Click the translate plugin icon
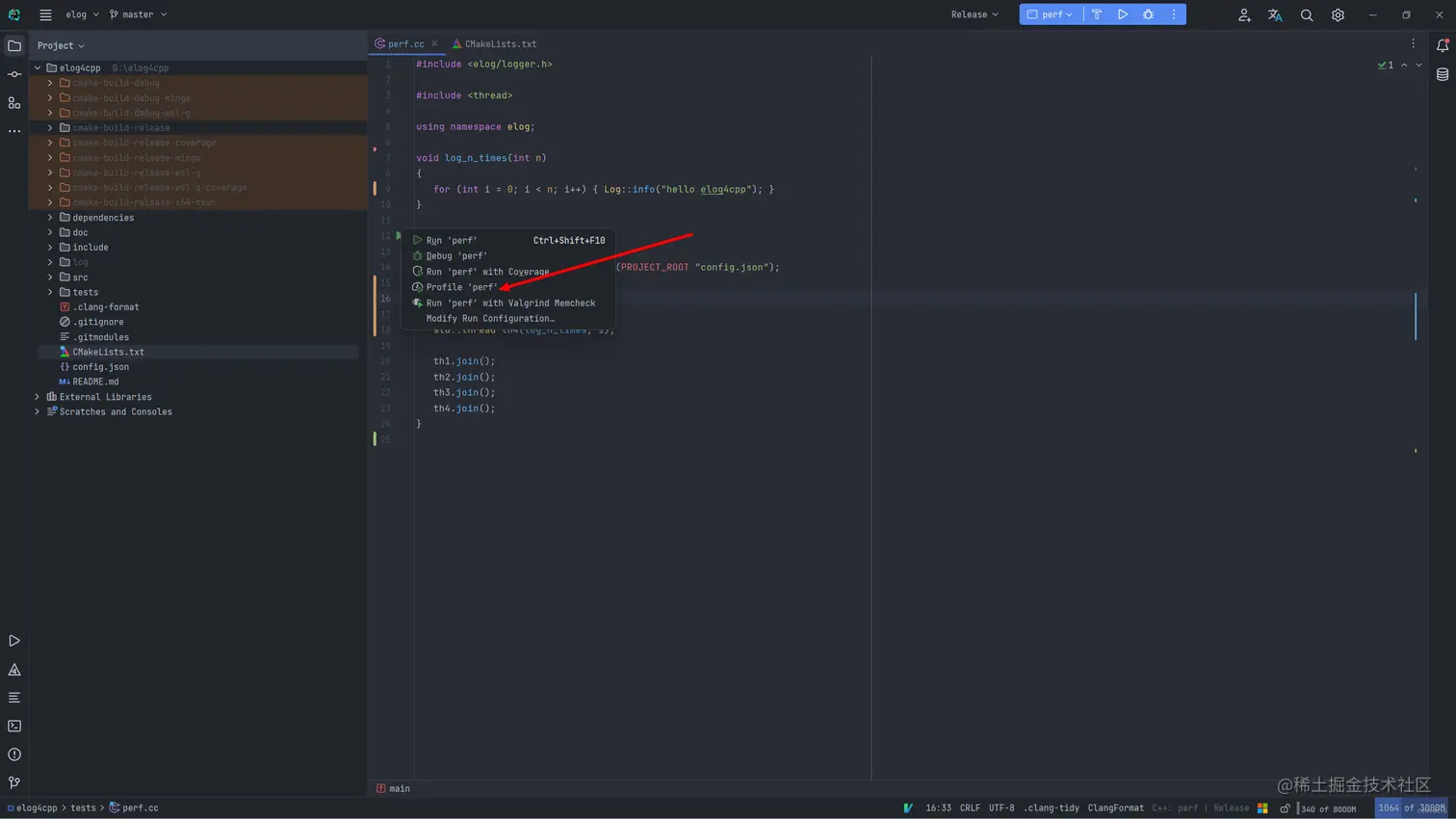Image resolution: width=1456 pixels, height=819 pixels. click(1275, 14)
